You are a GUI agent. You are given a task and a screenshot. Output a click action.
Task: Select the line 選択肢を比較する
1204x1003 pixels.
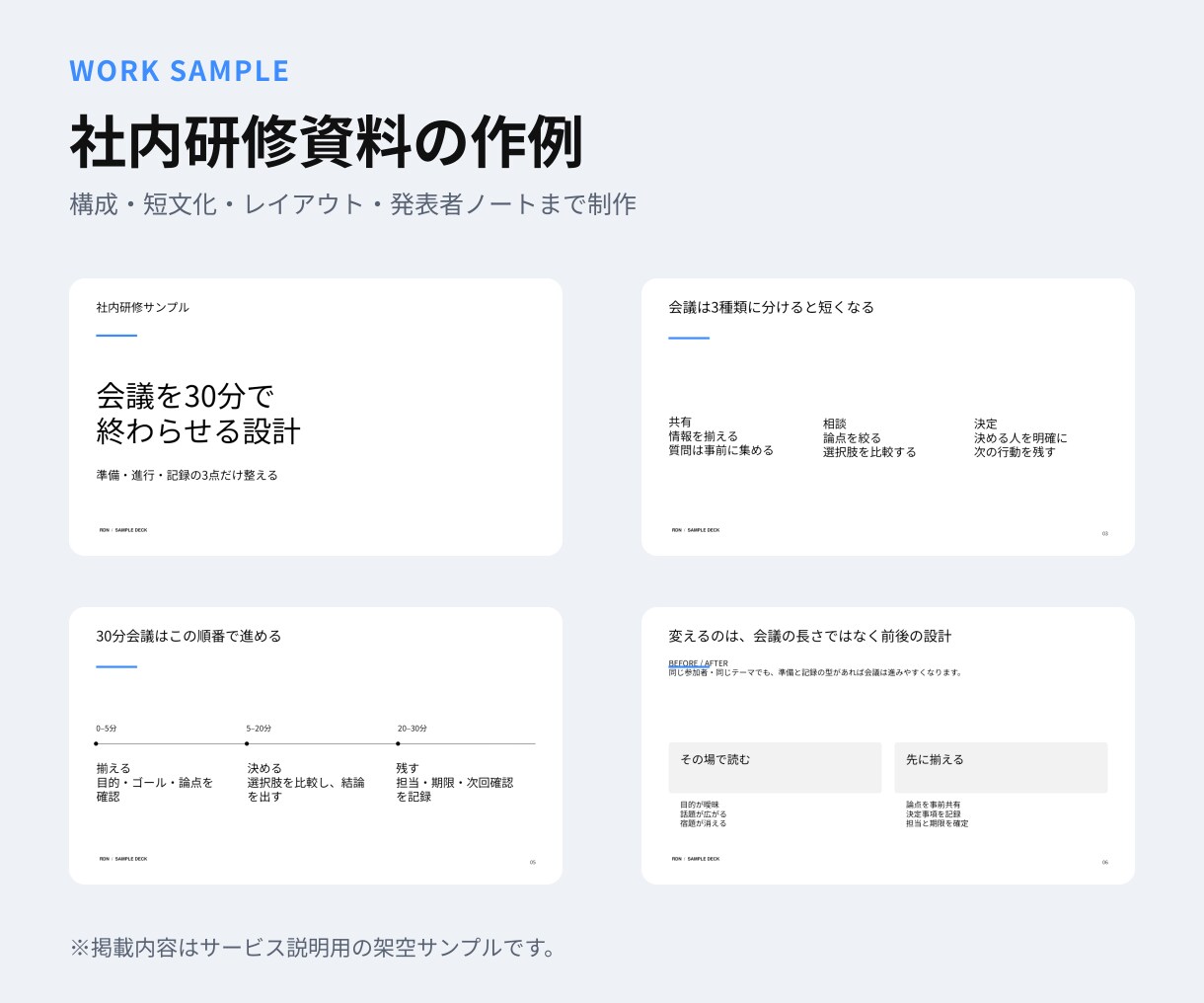869,452
